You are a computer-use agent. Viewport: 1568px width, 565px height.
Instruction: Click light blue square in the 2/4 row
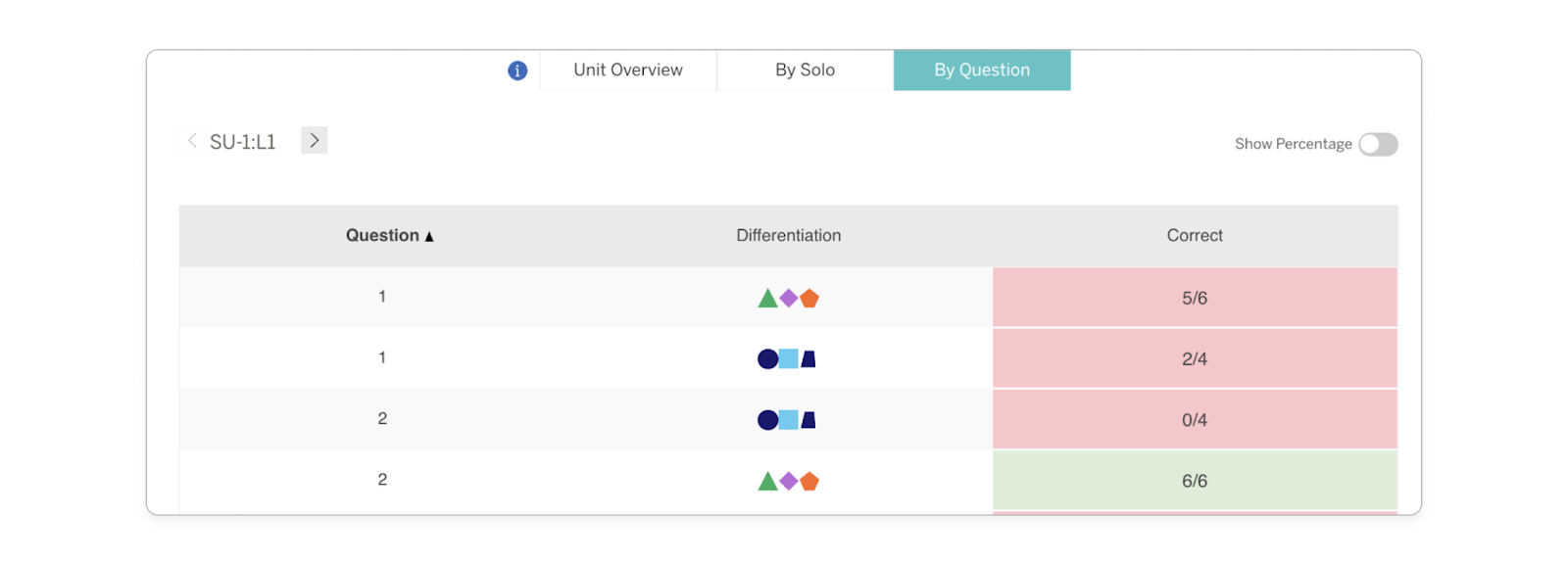789,358
